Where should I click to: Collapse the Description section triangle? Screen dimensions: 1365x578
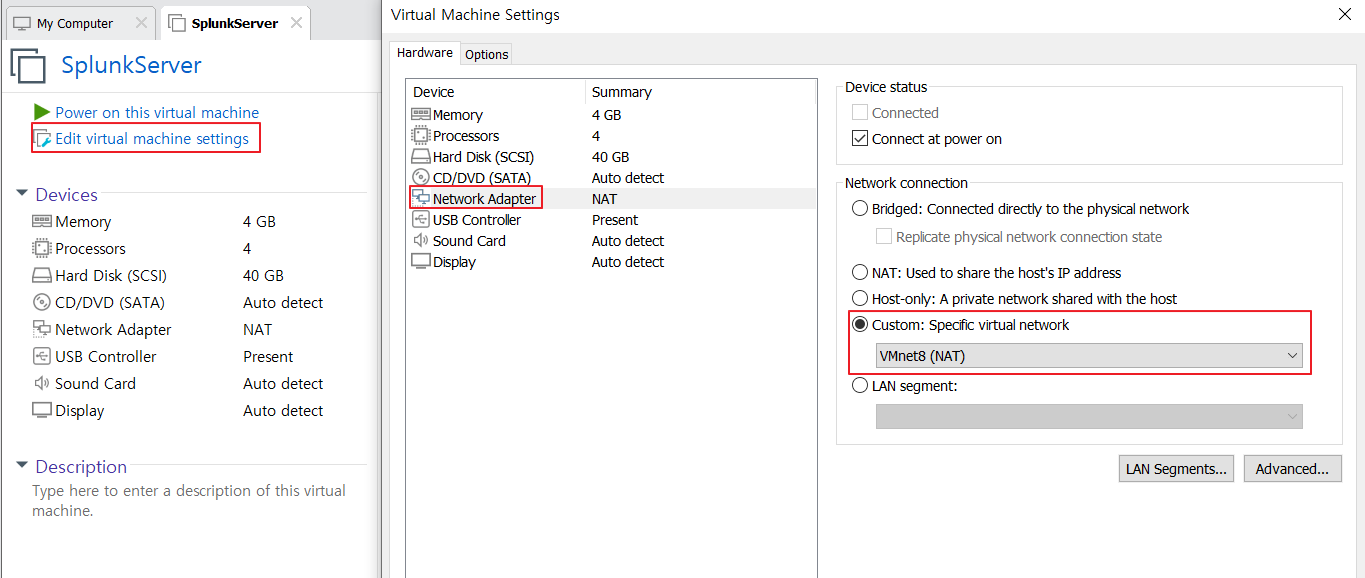click(22, 466)
